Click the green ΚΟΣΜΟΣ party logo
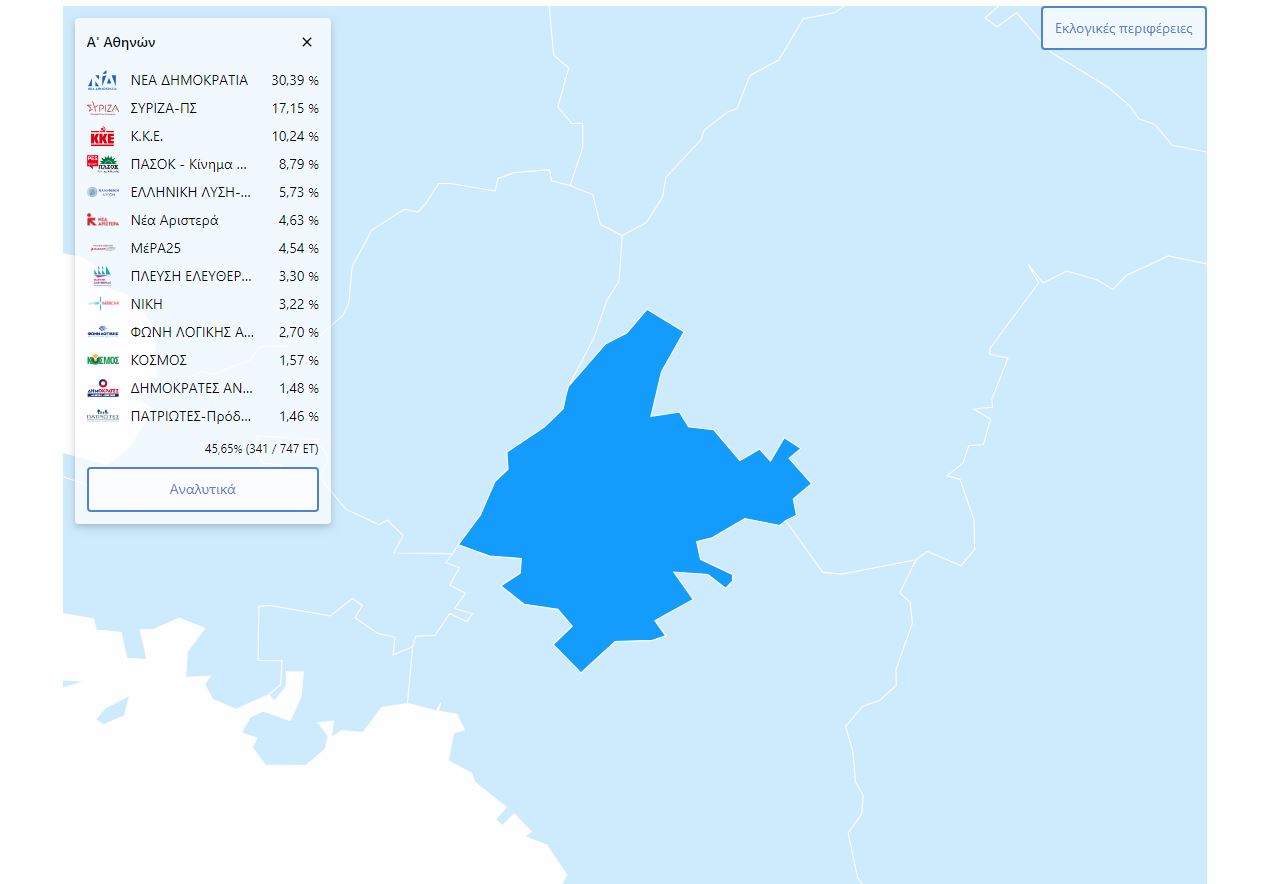The height and width of the screenshot is (884, 1273). [103, 360]
